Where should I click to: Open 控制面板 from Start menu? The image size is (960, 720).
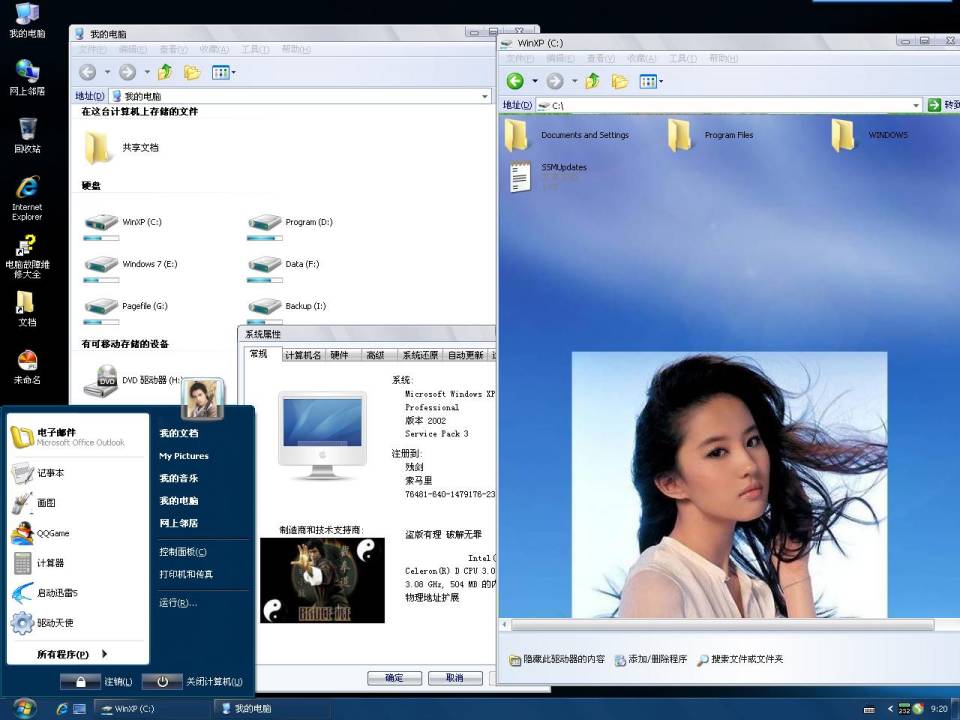point(183,552)
